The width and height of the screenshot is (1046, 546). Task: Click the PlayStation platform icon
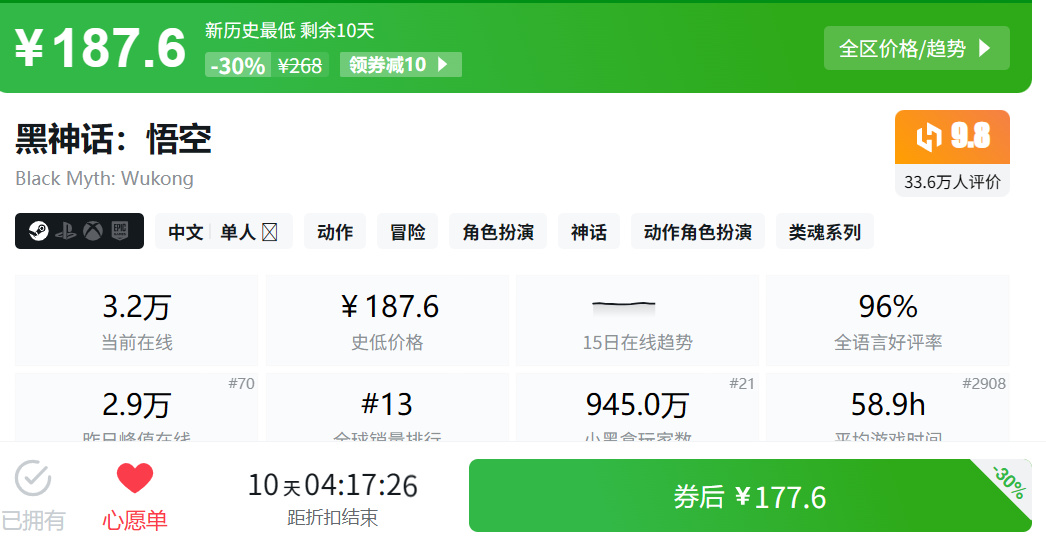pyautogui.click(x=65, y=232)
